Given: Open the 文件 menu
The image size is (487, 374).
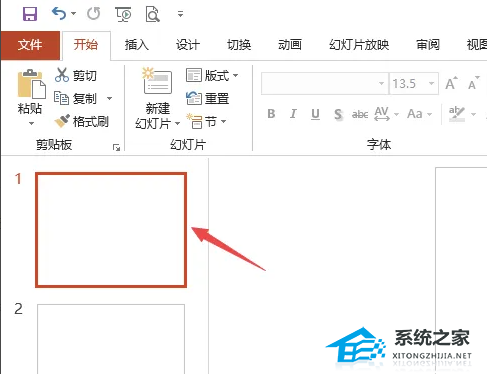Looking at the screenshot, I should [30, 45].
